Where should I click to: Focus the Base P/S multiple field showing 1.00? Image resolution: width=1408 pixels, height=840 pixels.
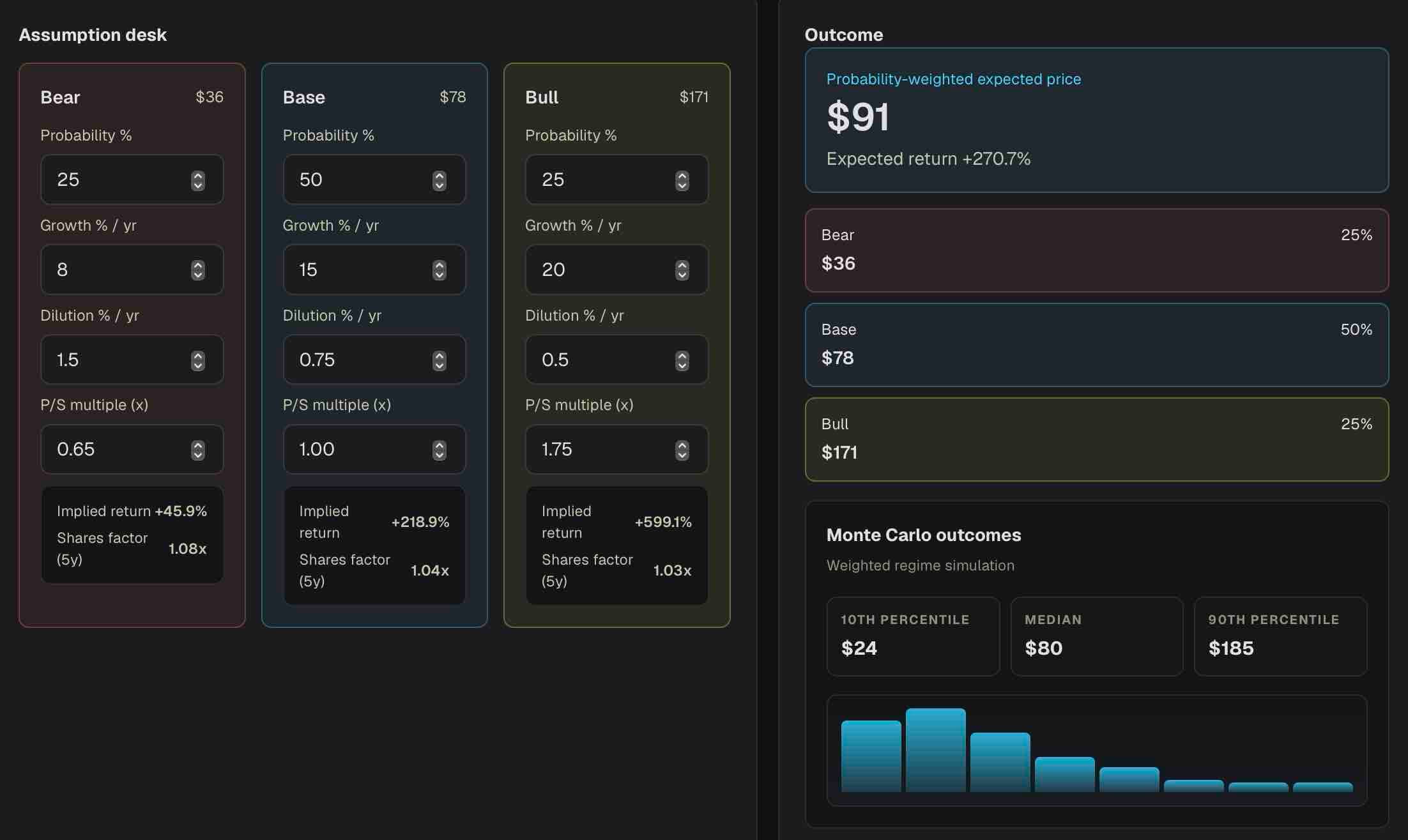point(374,449)
